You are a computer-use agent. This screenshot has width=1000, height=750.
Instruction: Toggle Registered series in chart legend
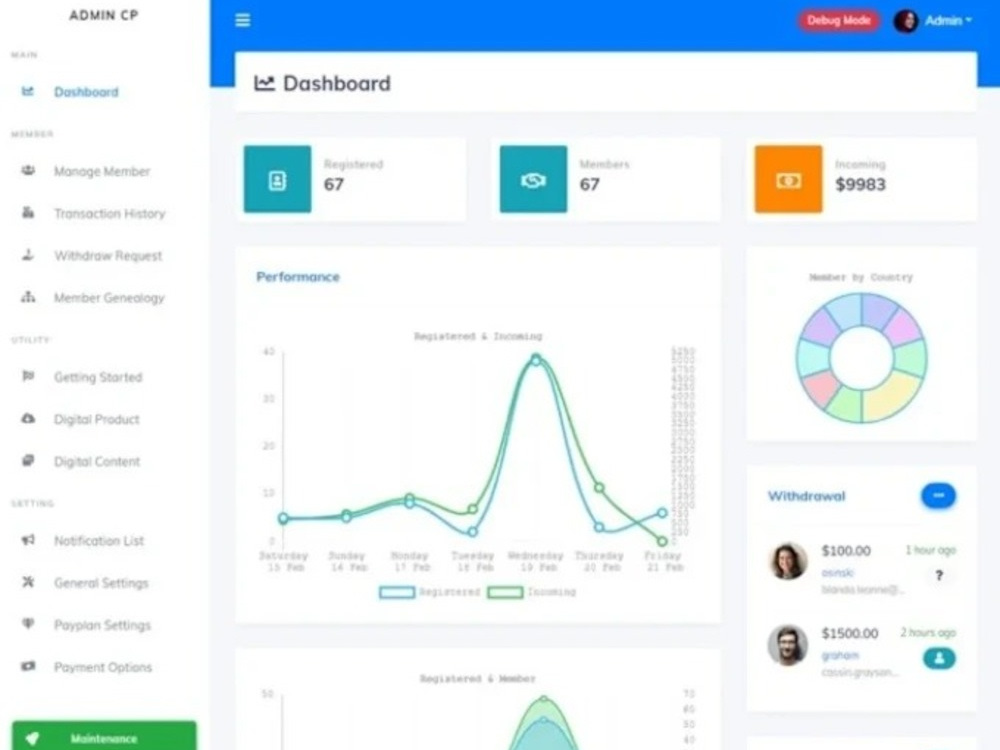pyautogui.click(x=430, y=592)
